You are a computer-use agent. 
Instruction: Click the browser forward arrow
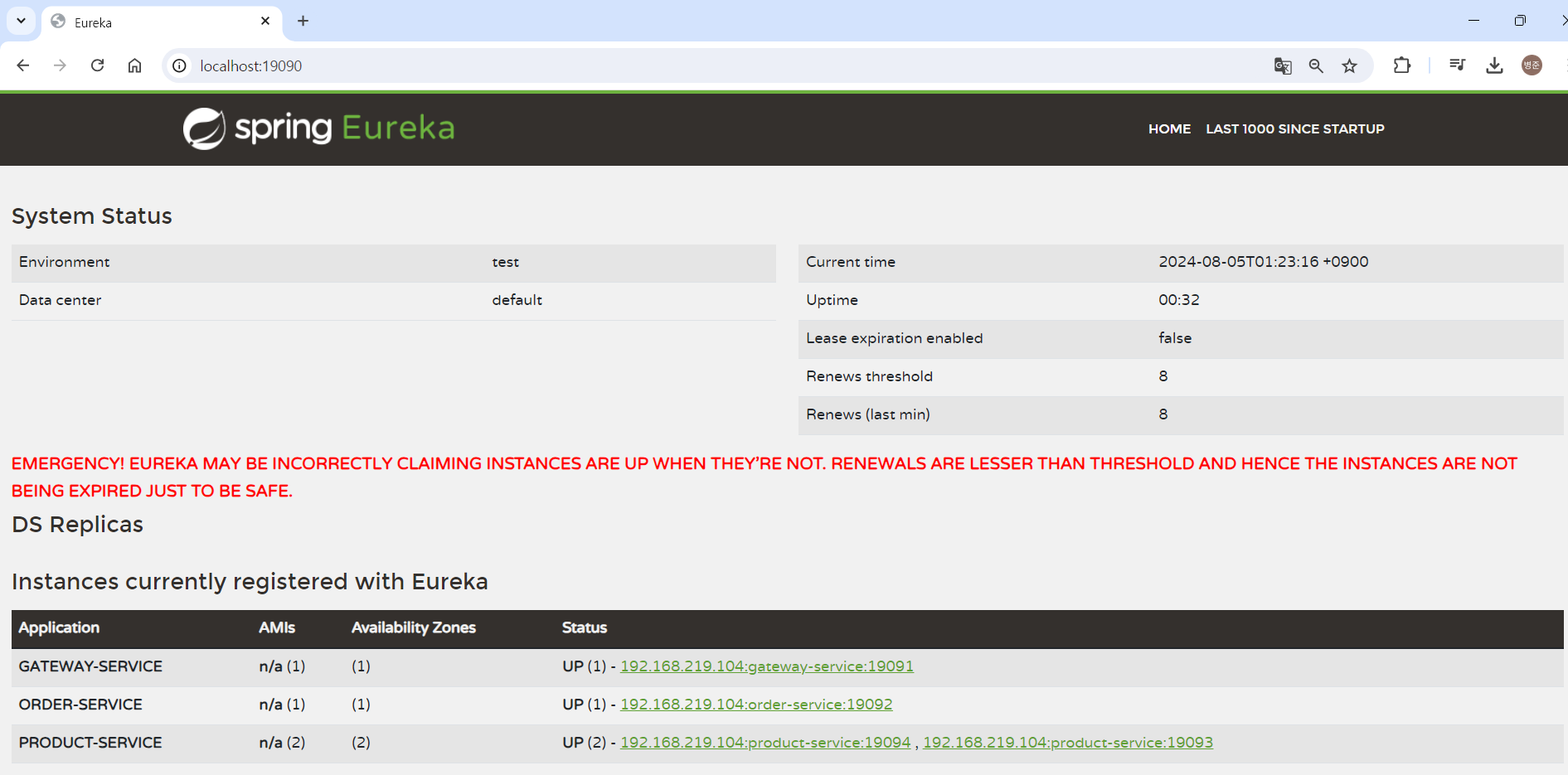60,65
